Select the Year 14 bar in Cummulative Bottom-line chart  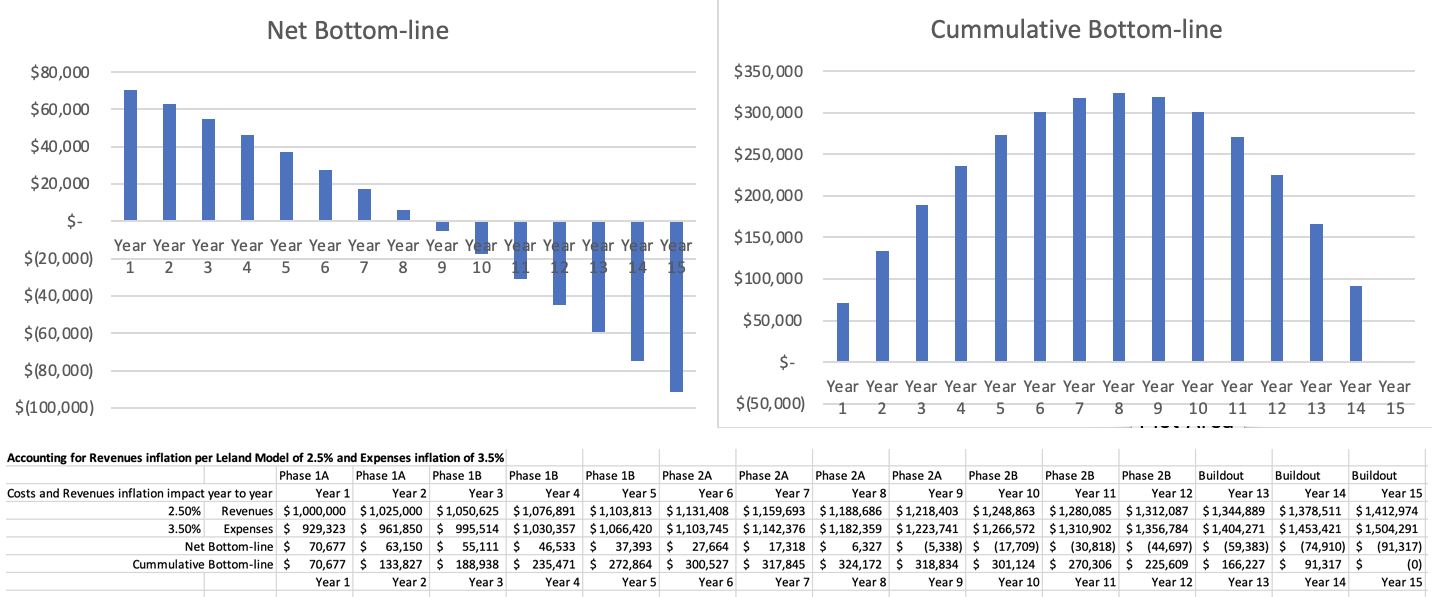pos(1355,323)
